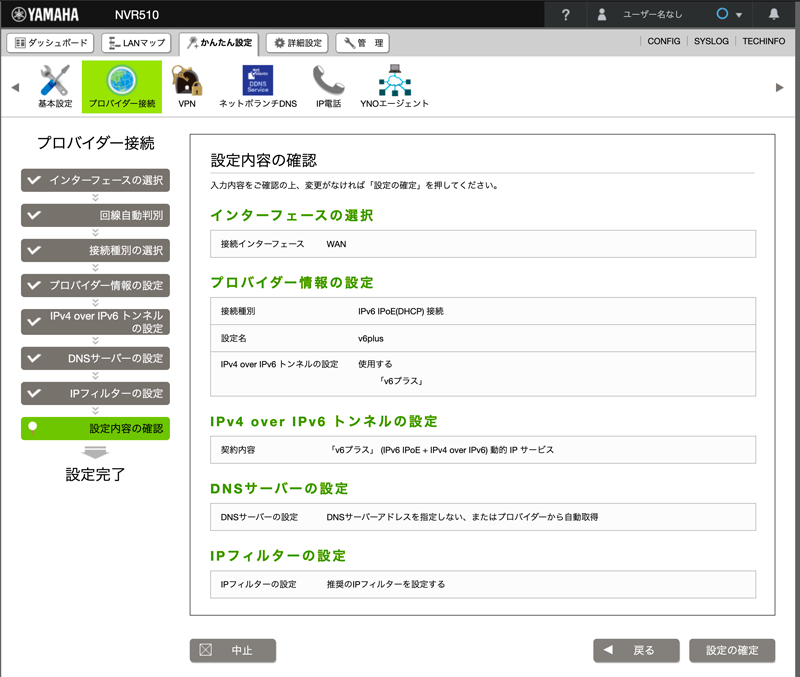Open the ネットボランチDNS icon
800x677 pixels.
[x=258, y=86]
